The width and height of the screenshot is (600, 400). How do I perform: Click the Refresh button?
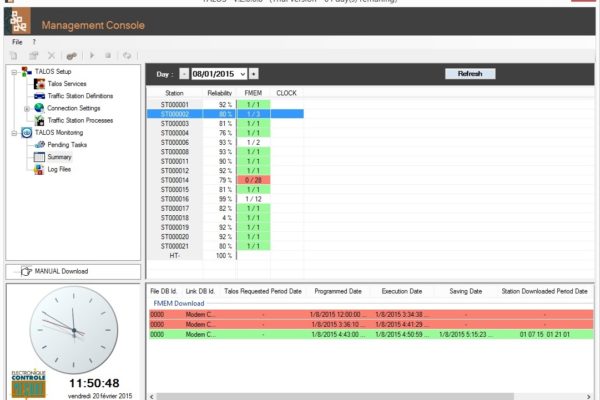[470, 73]
